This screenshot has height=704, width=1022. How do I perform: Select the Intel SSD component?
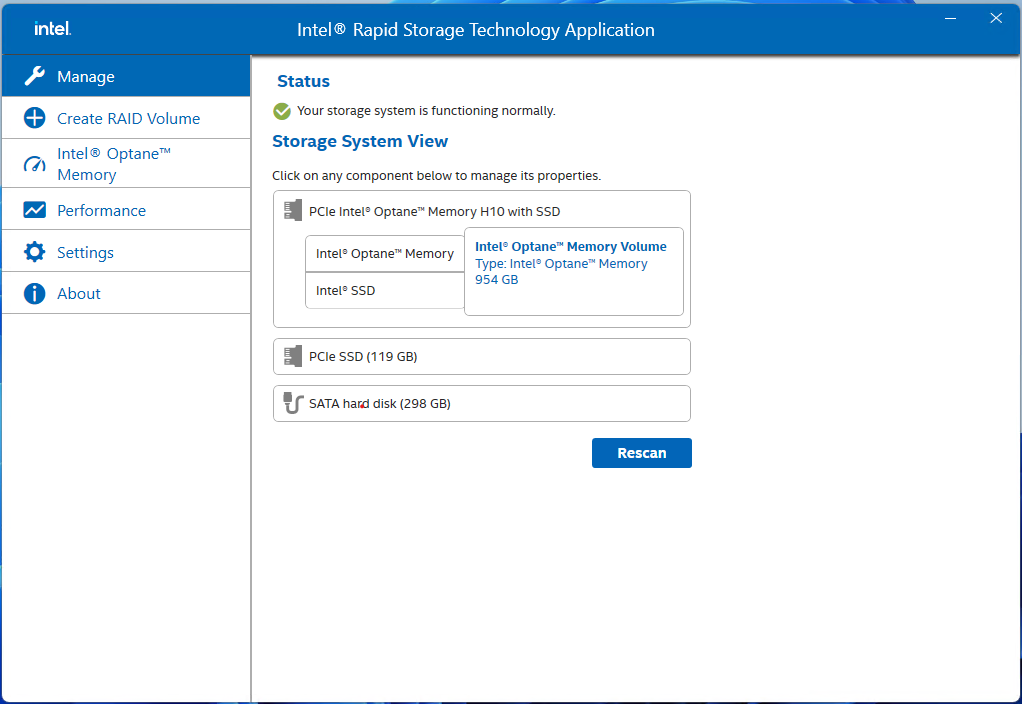click(x=384, y=291)
